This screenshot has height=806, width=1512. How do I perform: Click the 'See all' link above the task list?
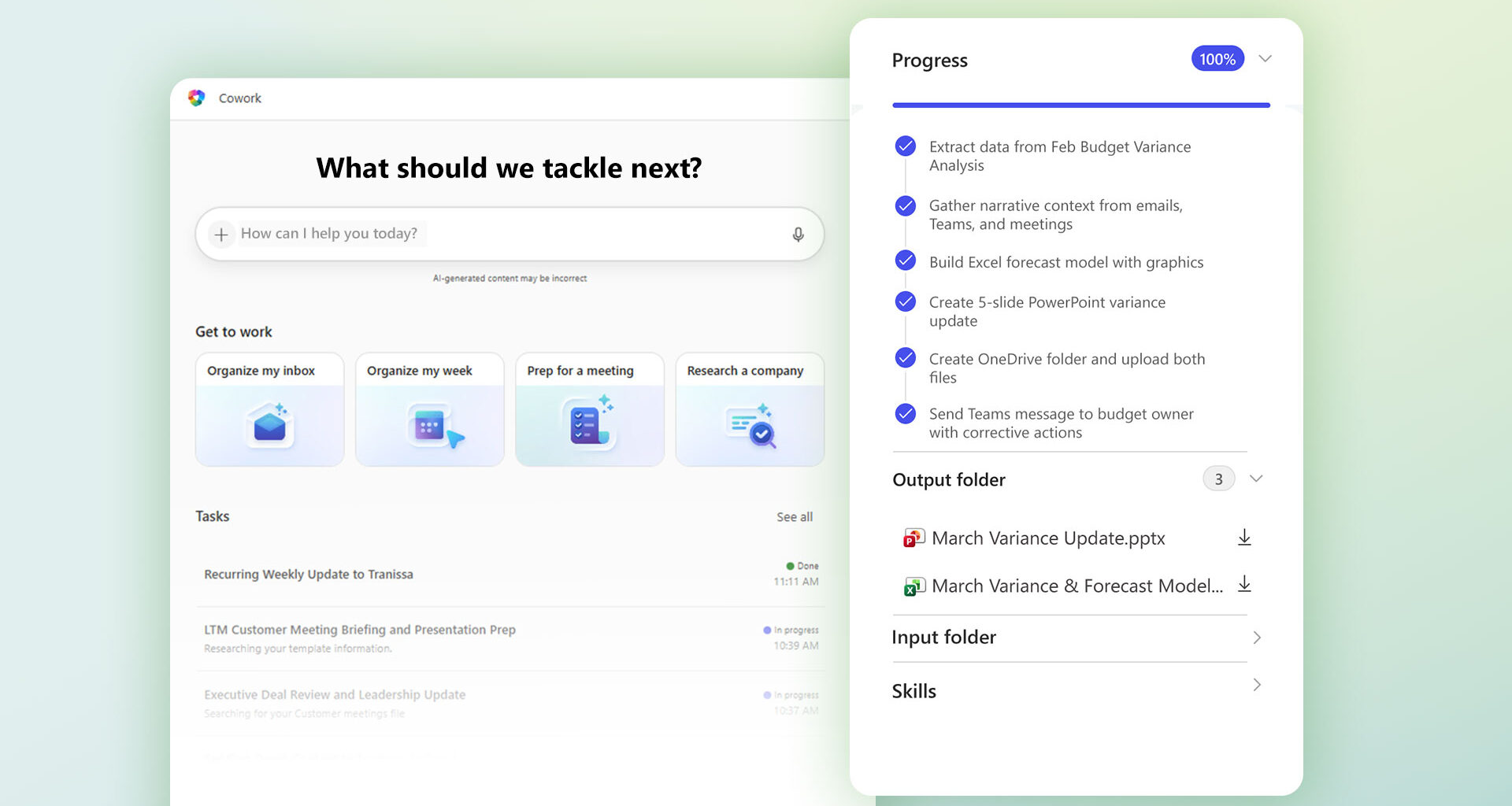(794, 516)
